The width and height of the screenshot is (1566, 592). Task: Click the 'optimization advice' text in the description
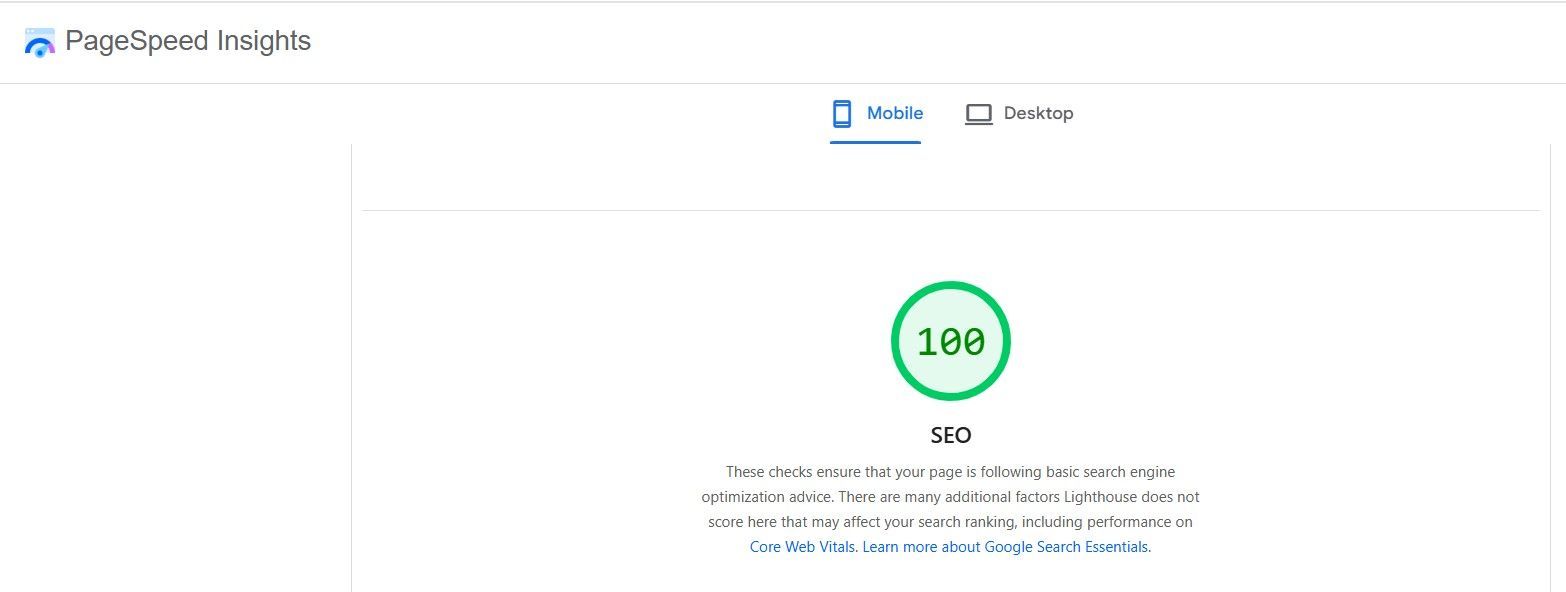(768, 497)
